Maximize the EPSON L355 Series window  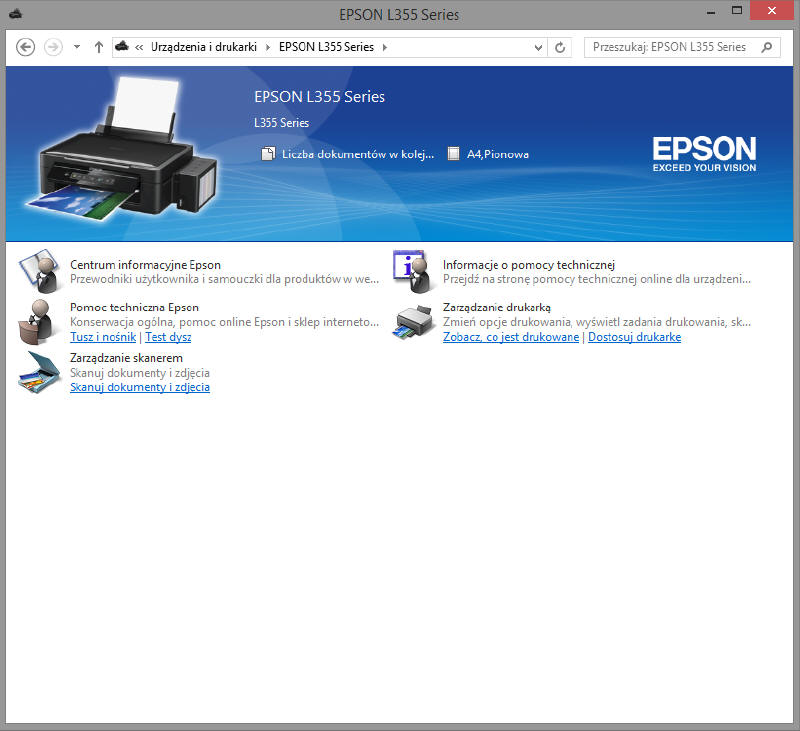click(737, 11)
